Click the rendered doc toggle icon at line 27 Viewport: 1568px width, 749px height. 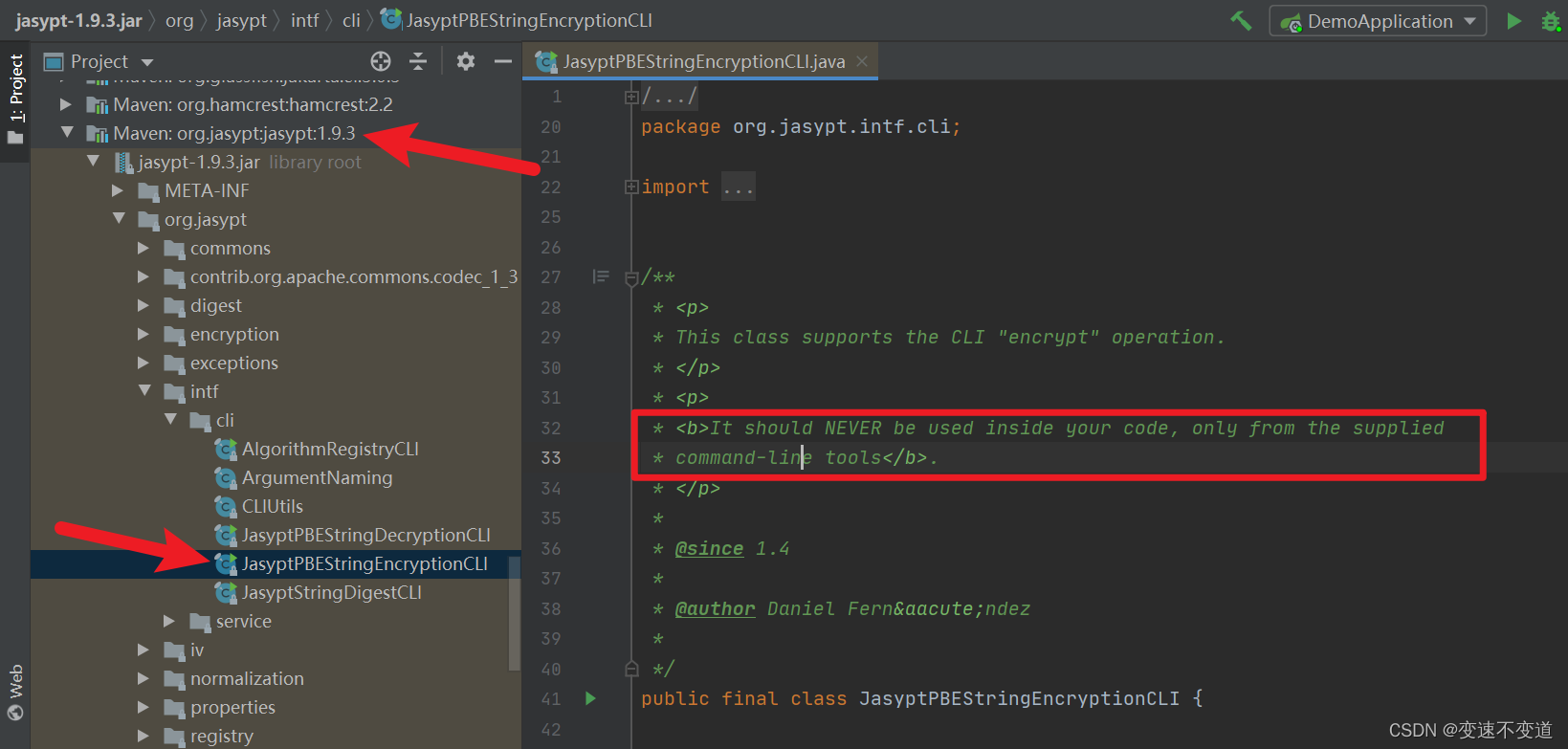pos(601,276)
